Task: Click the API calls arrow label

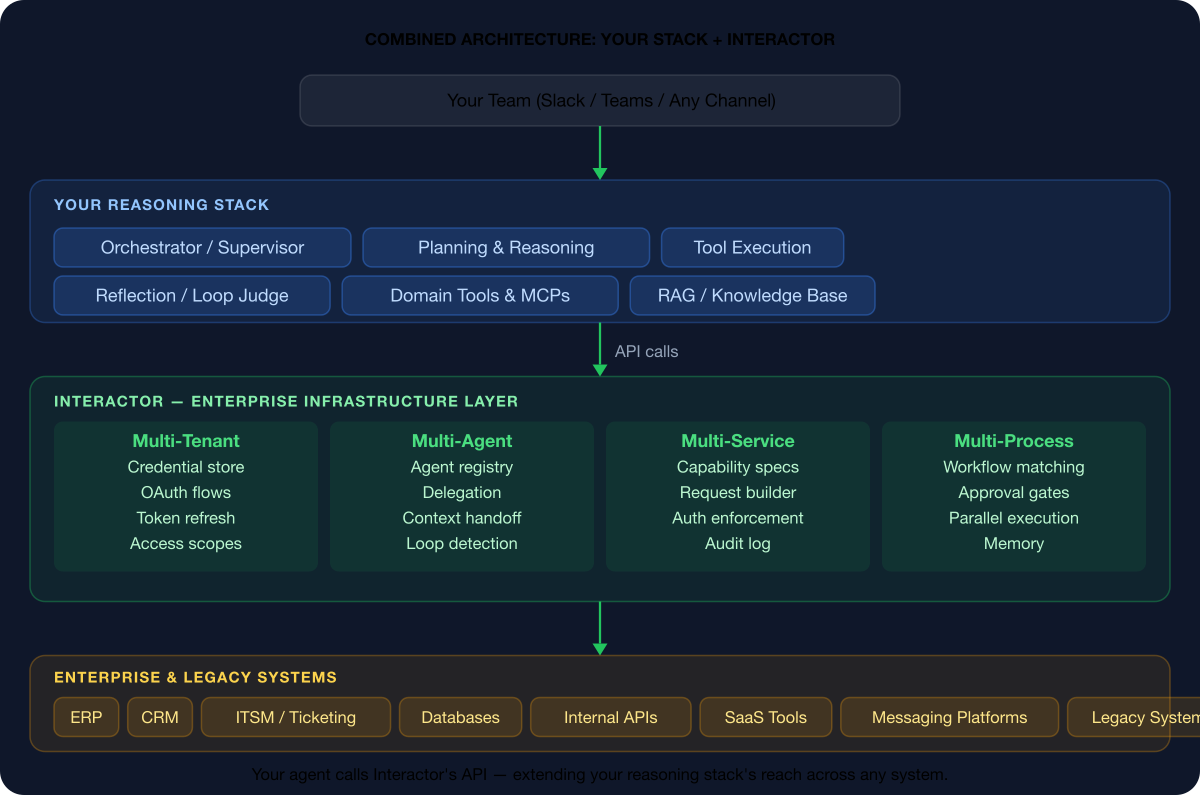Action: (646, 351)
